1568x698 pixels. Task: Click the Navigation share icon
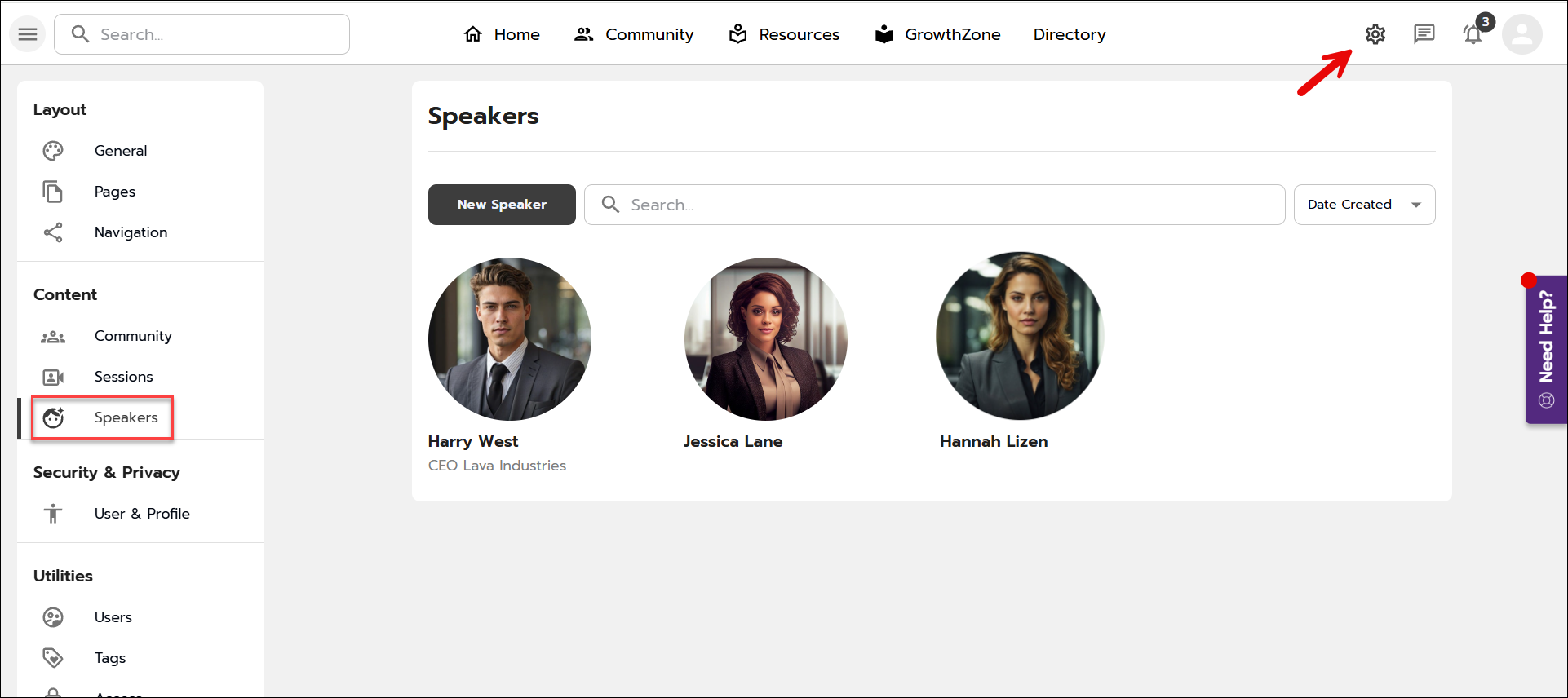click(53, 232)
